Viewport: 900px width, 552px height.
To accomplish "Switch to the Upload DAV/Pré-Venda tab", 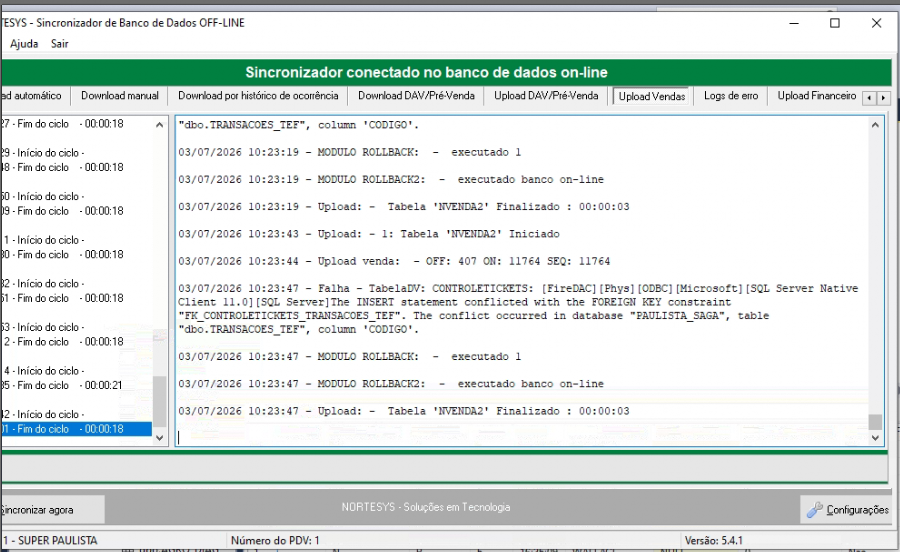I will (x=546, y=96).
